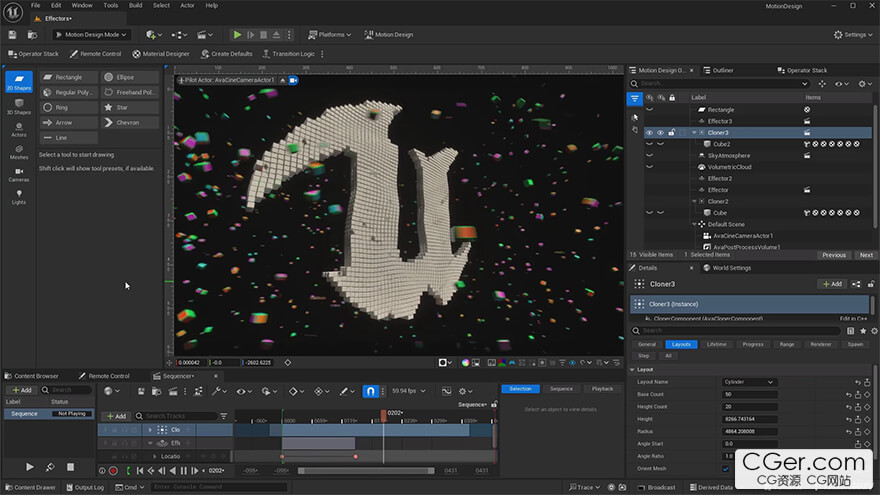The image size is (880, 495).
Task: Open the Build menu
Action: (x=135, y=6)
